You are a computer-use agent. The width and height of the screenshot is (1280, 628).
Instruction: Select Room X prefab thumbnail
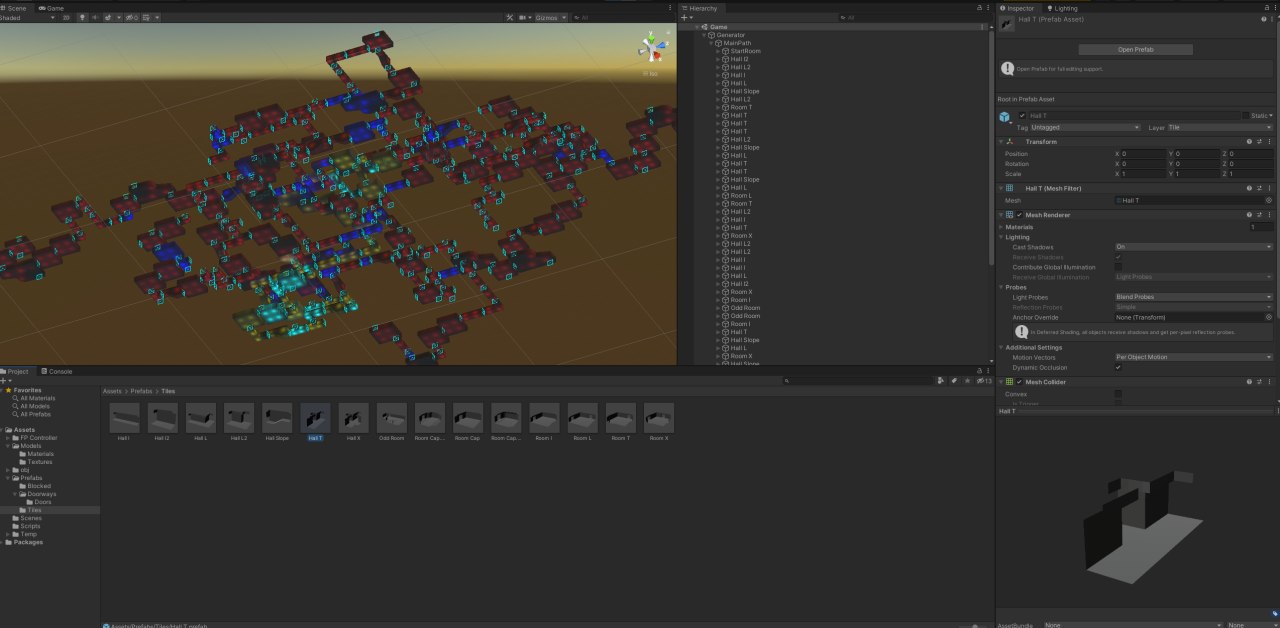click(659, 418)
